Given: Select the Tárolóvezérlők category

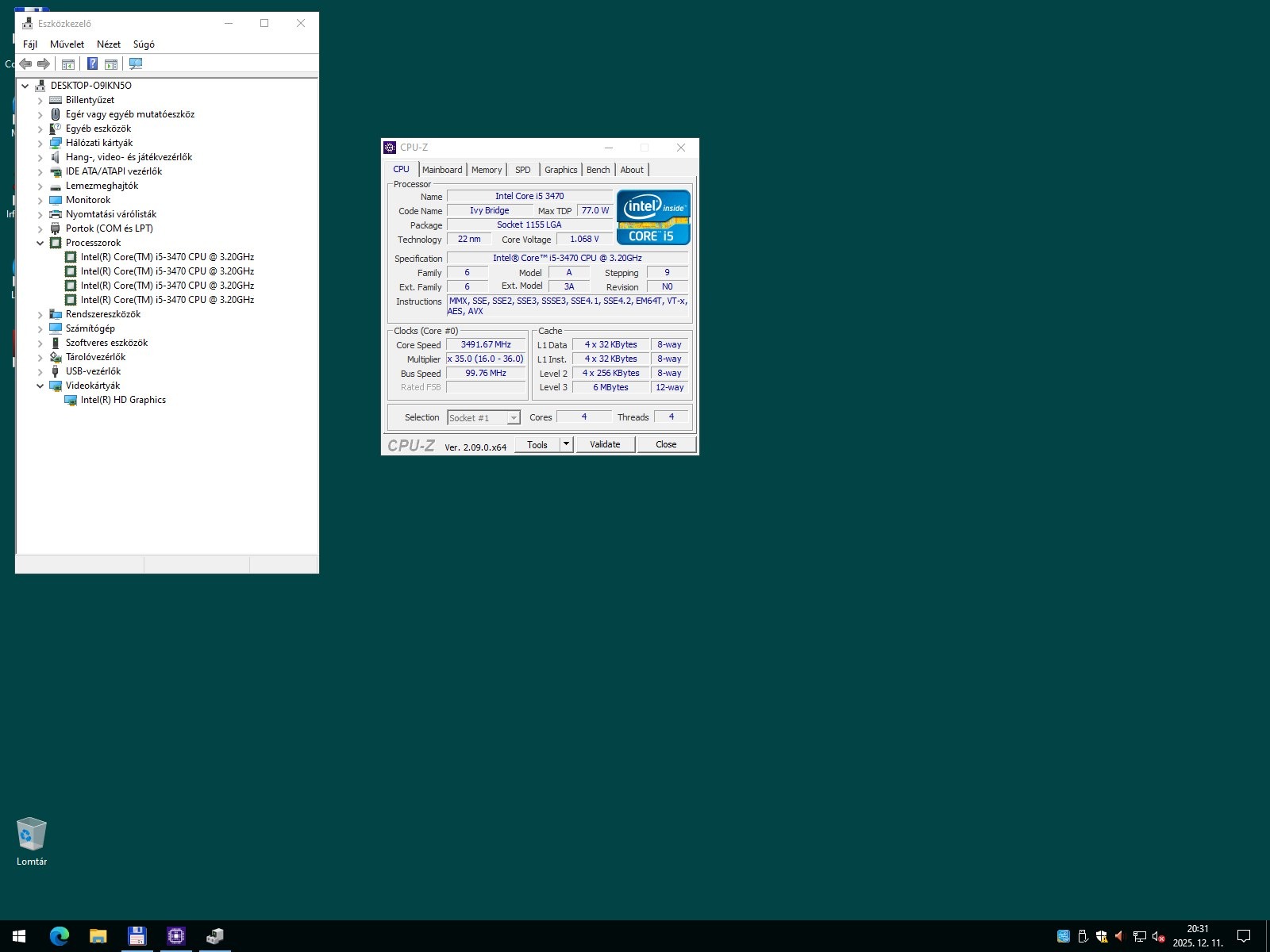Looking at the screenshot, I should pyautogui.click(x=95, y=357).
